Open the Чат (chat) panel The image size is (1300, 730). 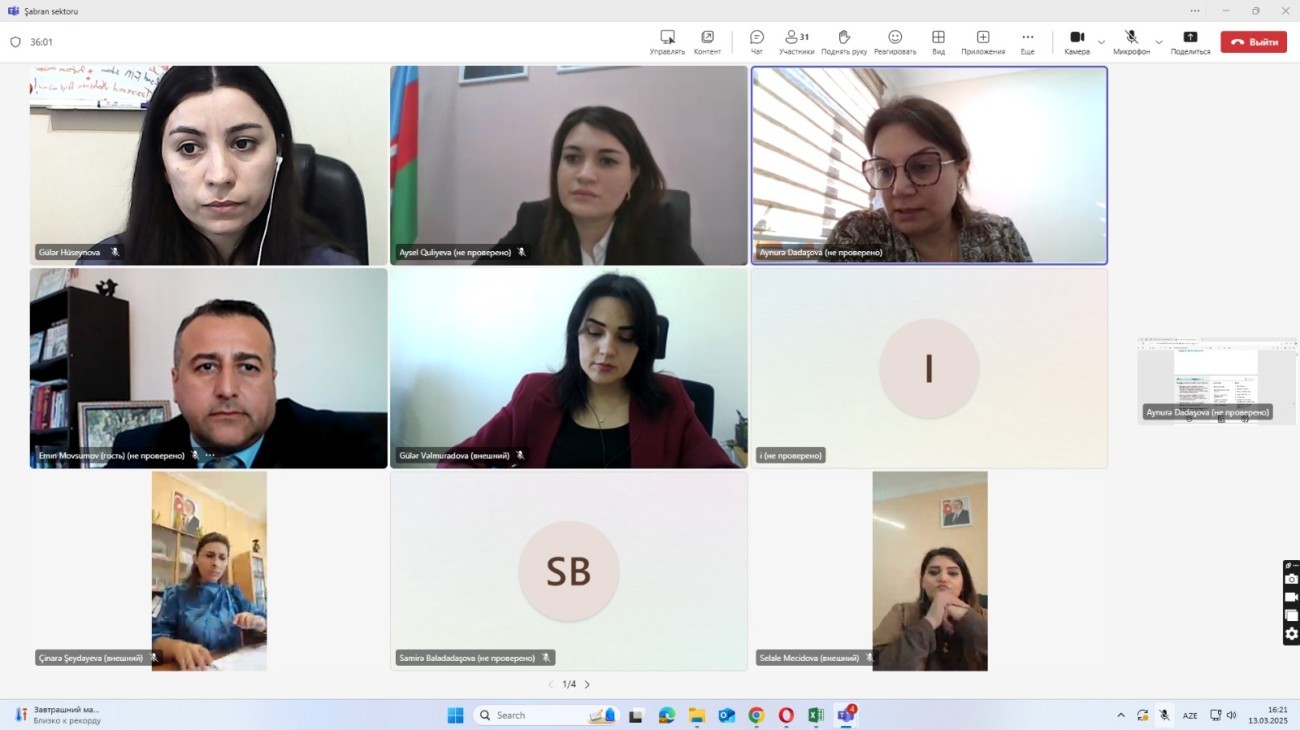coord(756,42)
